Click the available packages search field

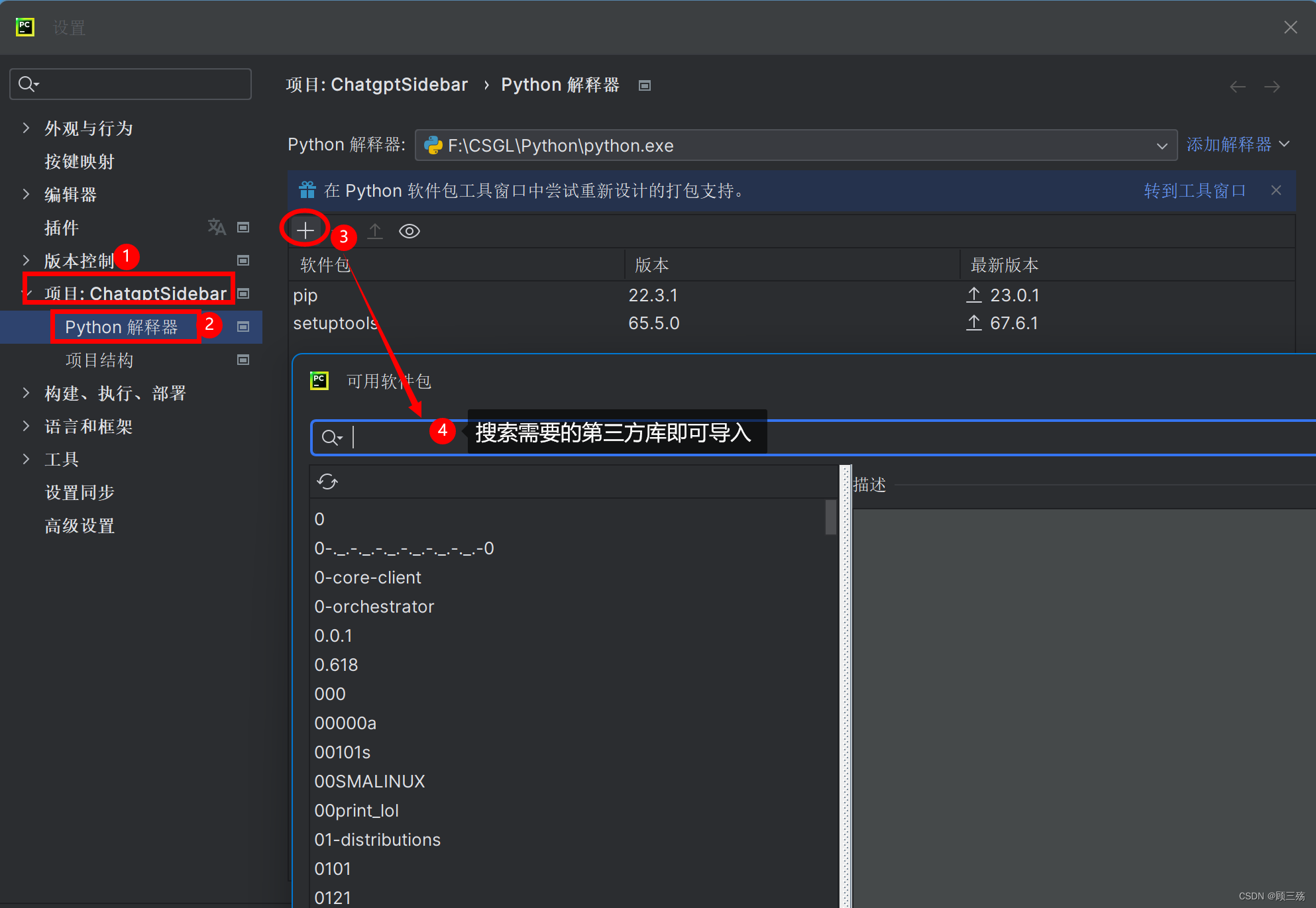click(814, 437)
